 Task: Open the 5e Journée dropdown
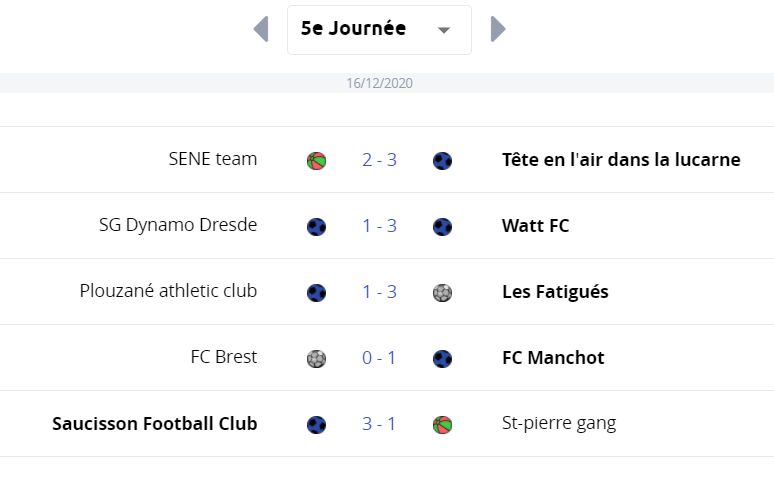[379, 30]
